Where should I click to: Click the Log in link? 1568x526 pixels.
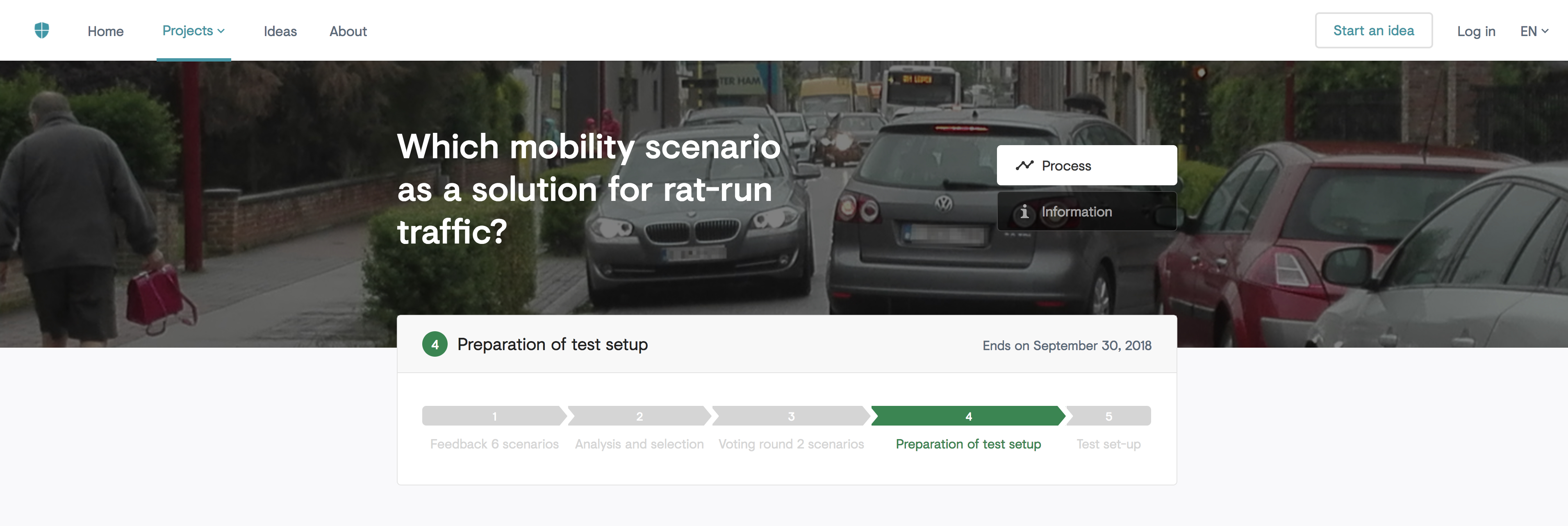coord(1475,31)
